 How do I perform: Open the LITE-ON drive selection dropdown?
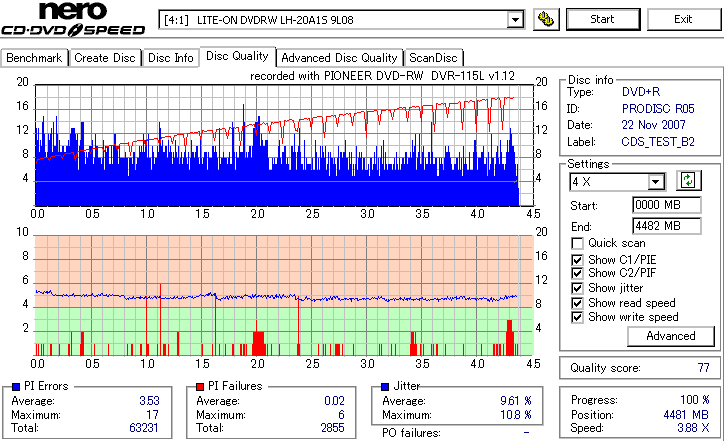point(515,20)
